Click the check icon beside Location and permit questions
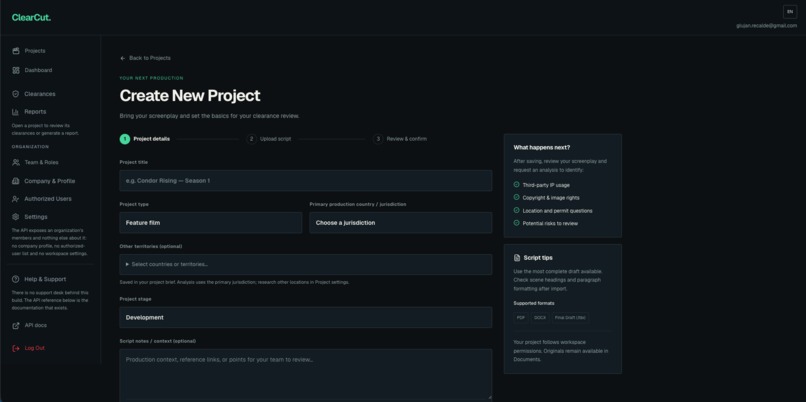This screenshot has width=806, height=402. [x=517, y=210]
